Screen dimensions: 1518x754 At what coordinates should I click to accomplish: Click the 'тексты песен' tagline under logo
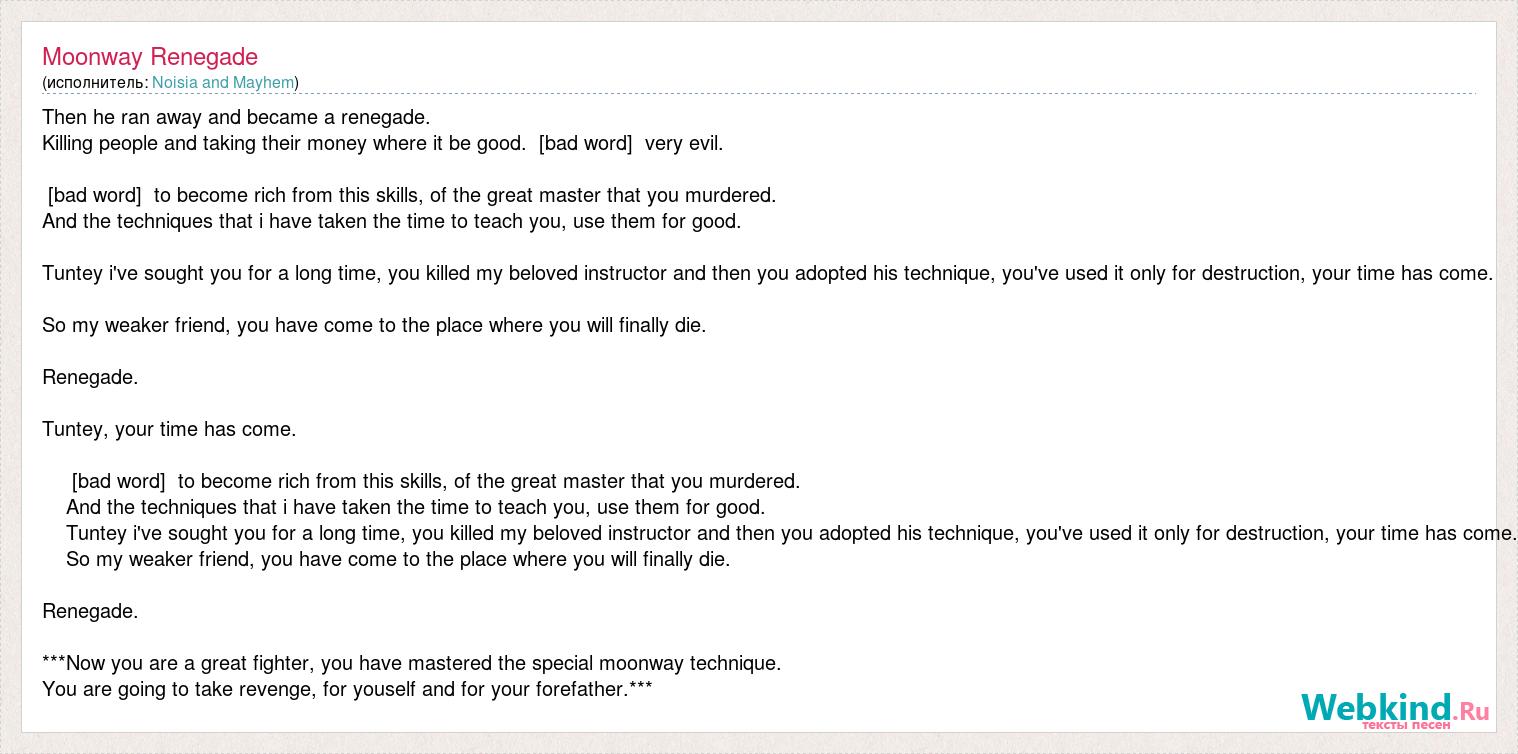1406,725
